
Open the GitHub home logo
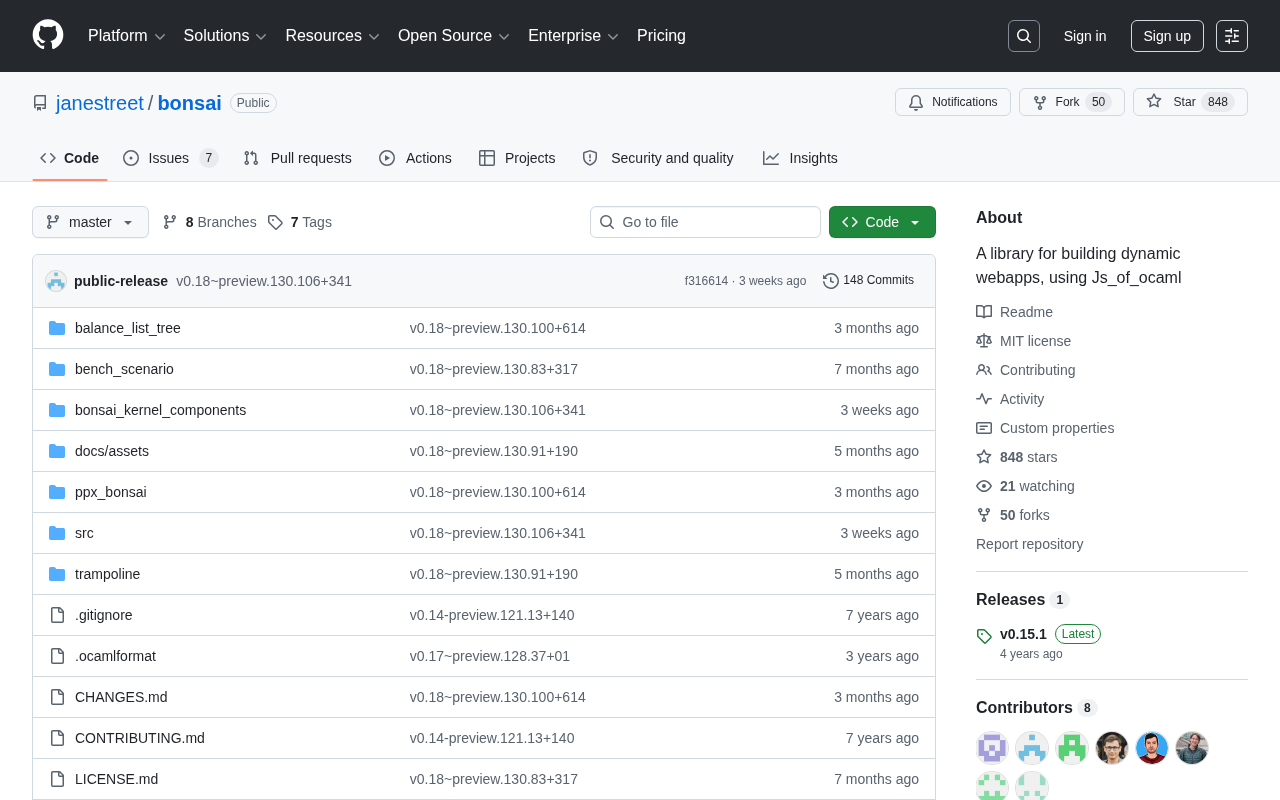(48, 35)
